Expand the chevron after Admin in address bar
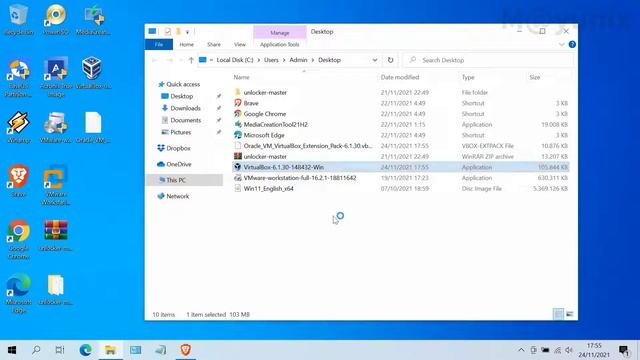The image size is (640, 360). (313, 60)
